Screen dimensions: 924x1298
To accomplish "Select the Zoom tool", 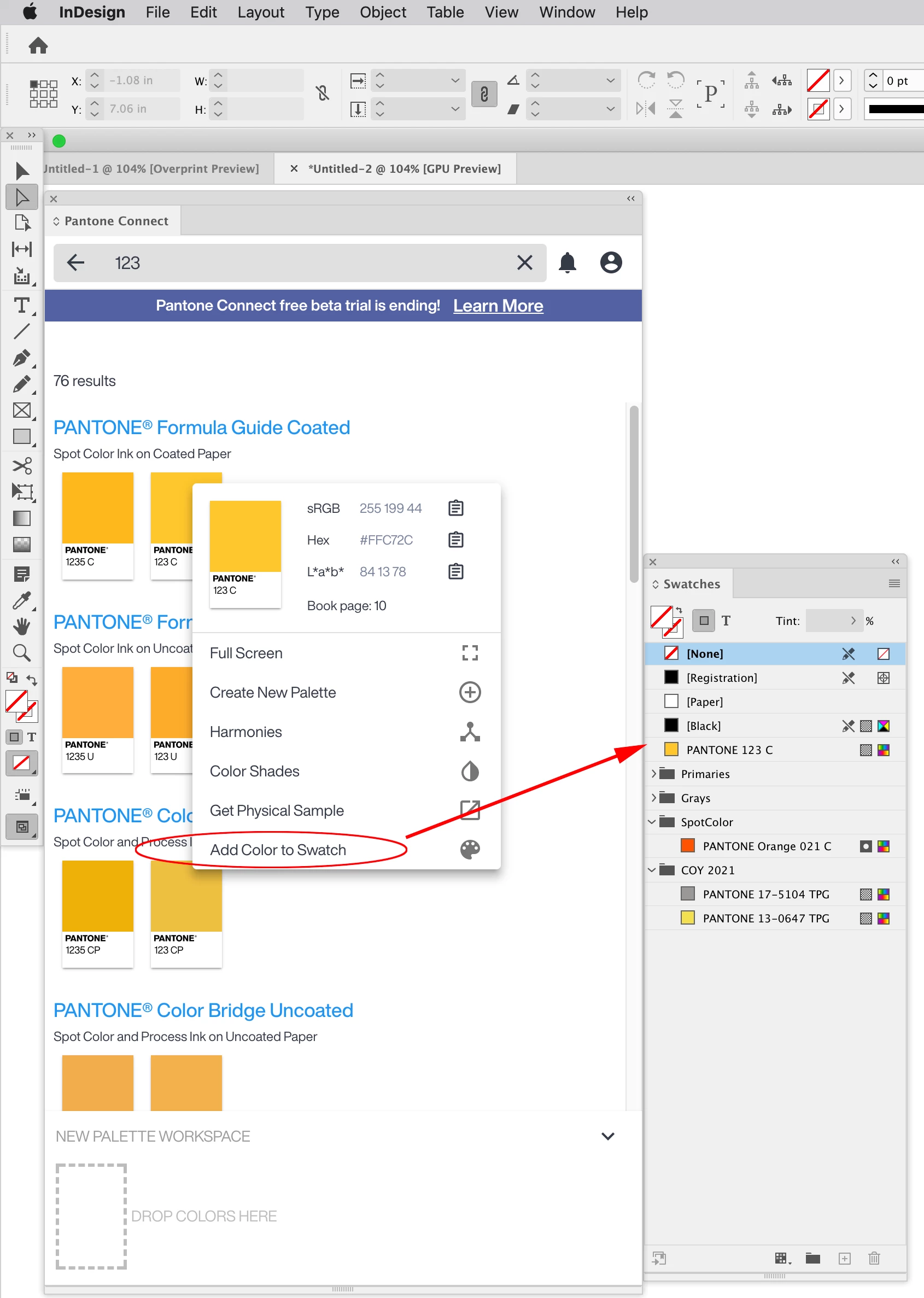I will point(22,653).
